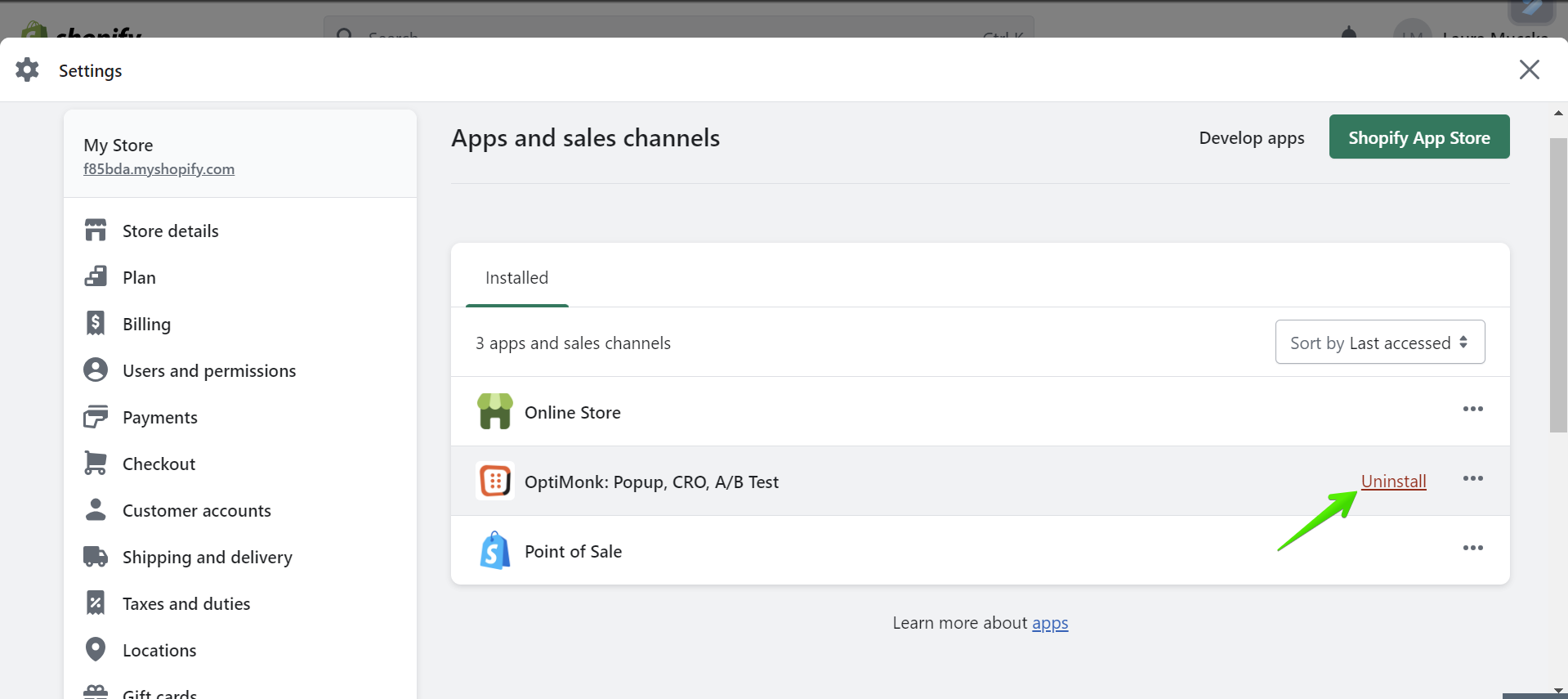Click the OptiMonk app icon
Image resolution: width=1568 pixels, height=699 pixels.
tap(495, 481)
